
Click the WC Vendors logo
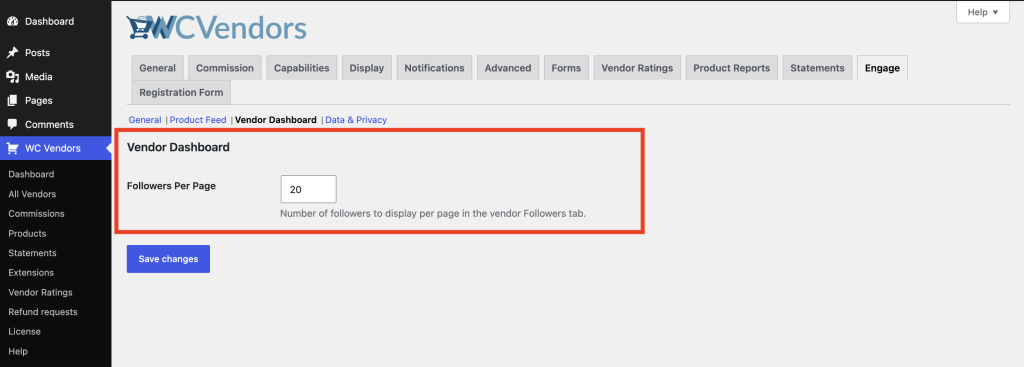[x=216, y=28]
